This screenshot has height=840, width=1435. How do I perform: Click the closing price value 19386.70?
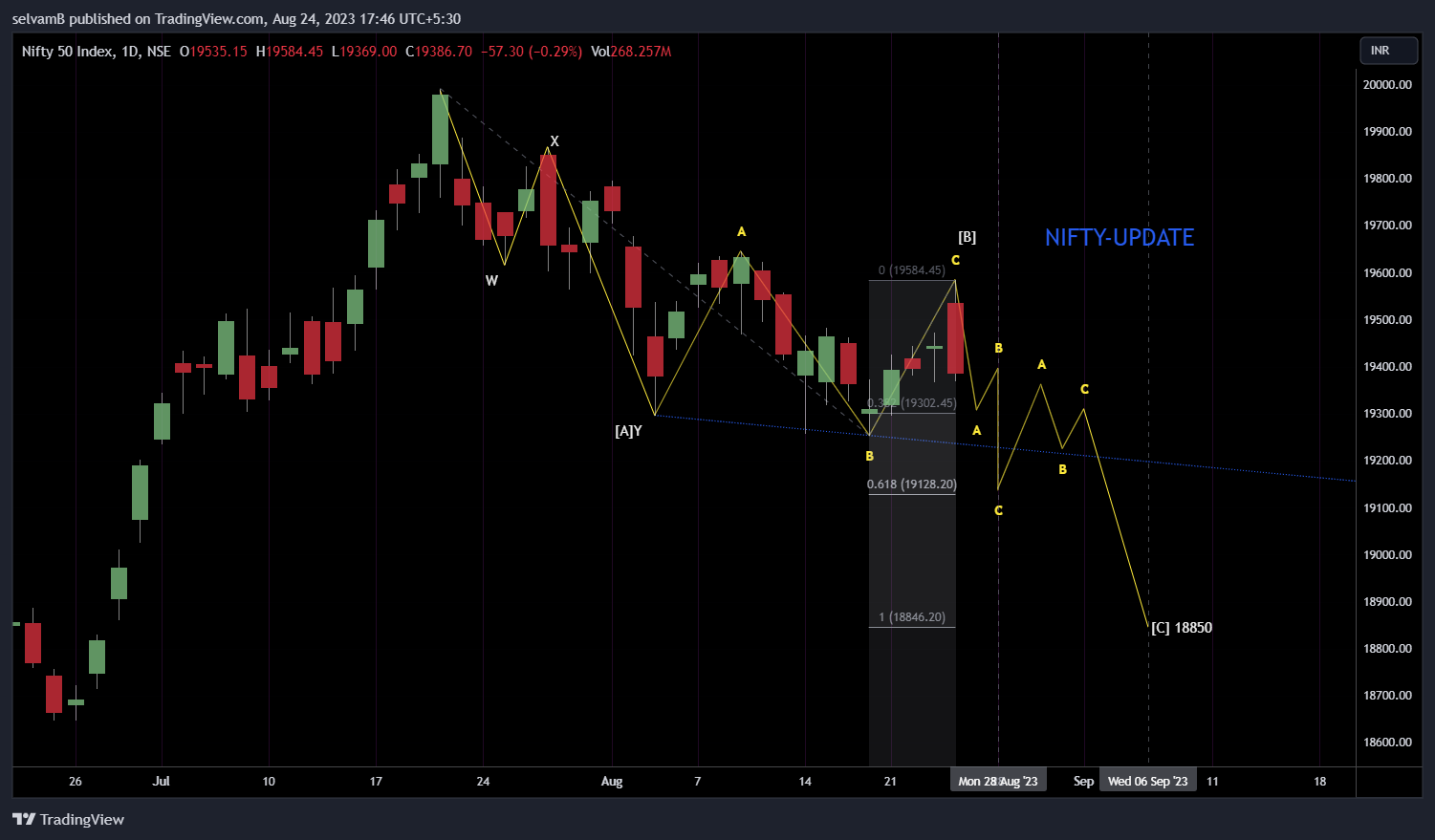click(443, 52)
